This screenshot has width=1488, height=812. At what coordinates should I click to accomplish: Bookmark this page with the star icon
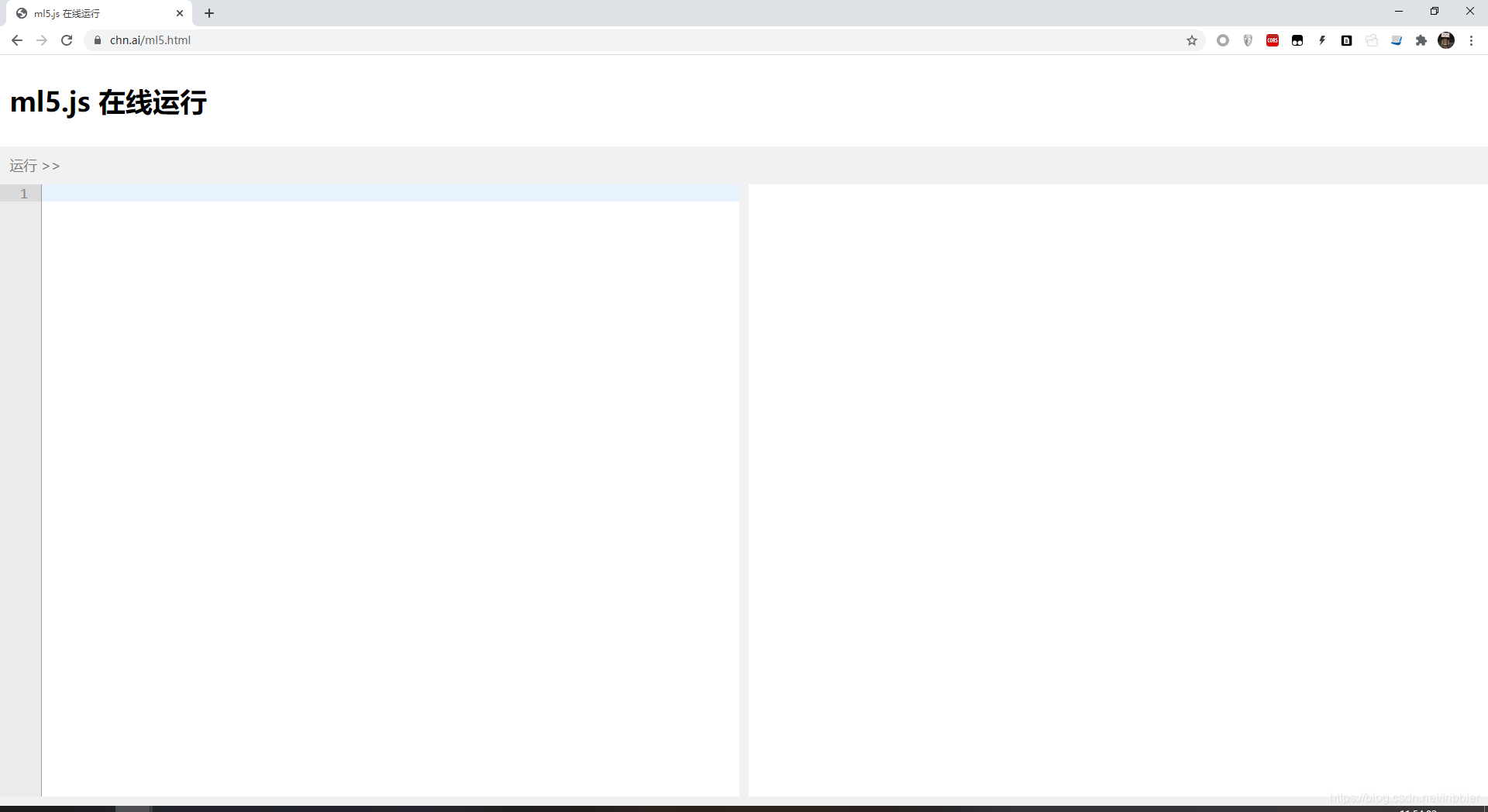pyautogui.click(x=1192, y=40)
